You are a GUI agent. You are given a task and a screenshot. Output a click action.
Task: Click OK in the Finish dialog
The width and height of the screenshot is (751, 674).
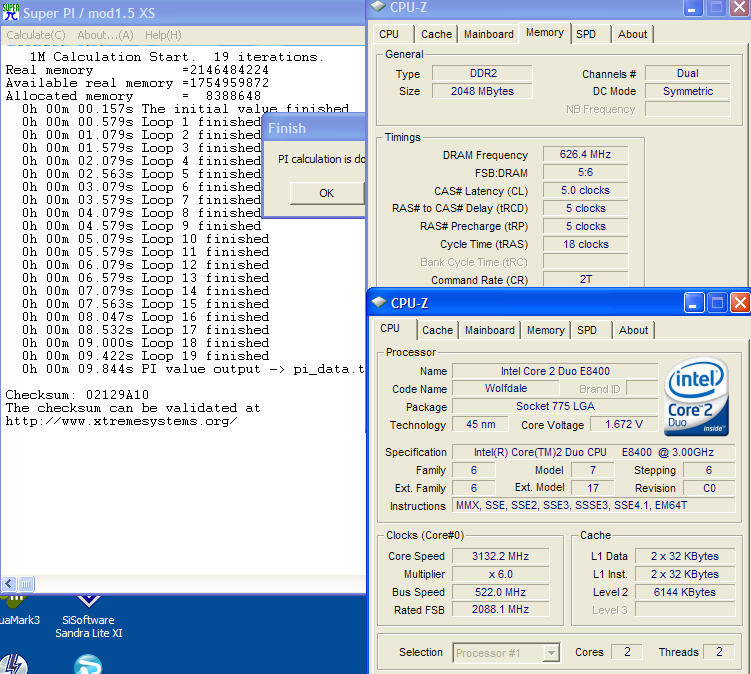tap(327, 193)
